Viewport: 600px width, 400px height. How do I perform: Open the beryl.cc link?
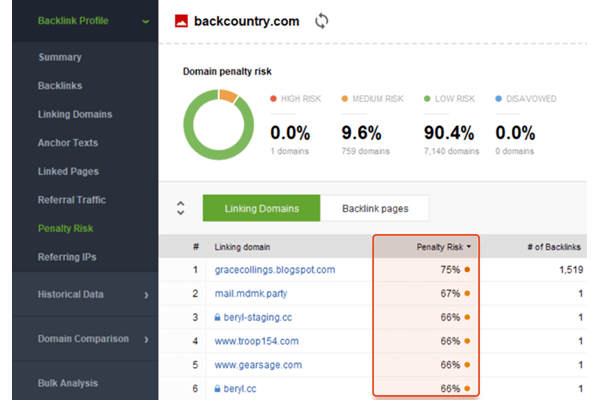(240, 389)
